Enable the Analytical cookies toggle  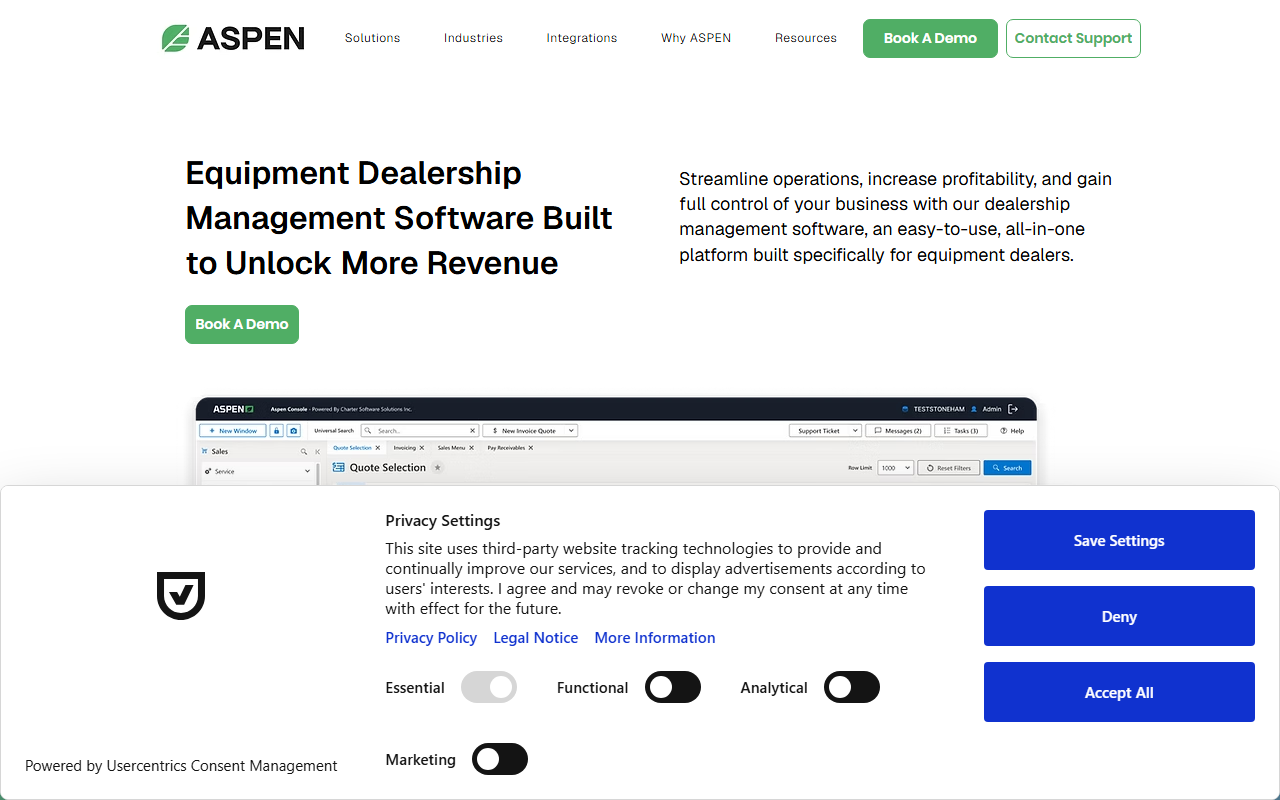pyautogui.click(x=852, y=687)
